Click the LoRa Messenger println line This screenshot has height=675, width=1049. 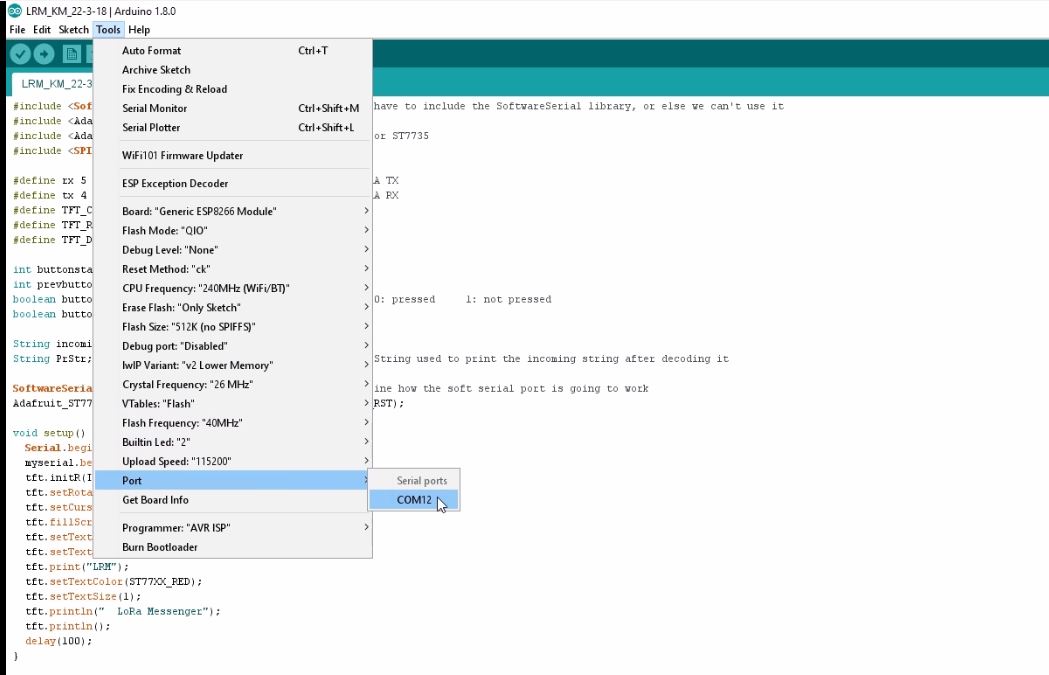pyautogui.click(x=122, y=611)
